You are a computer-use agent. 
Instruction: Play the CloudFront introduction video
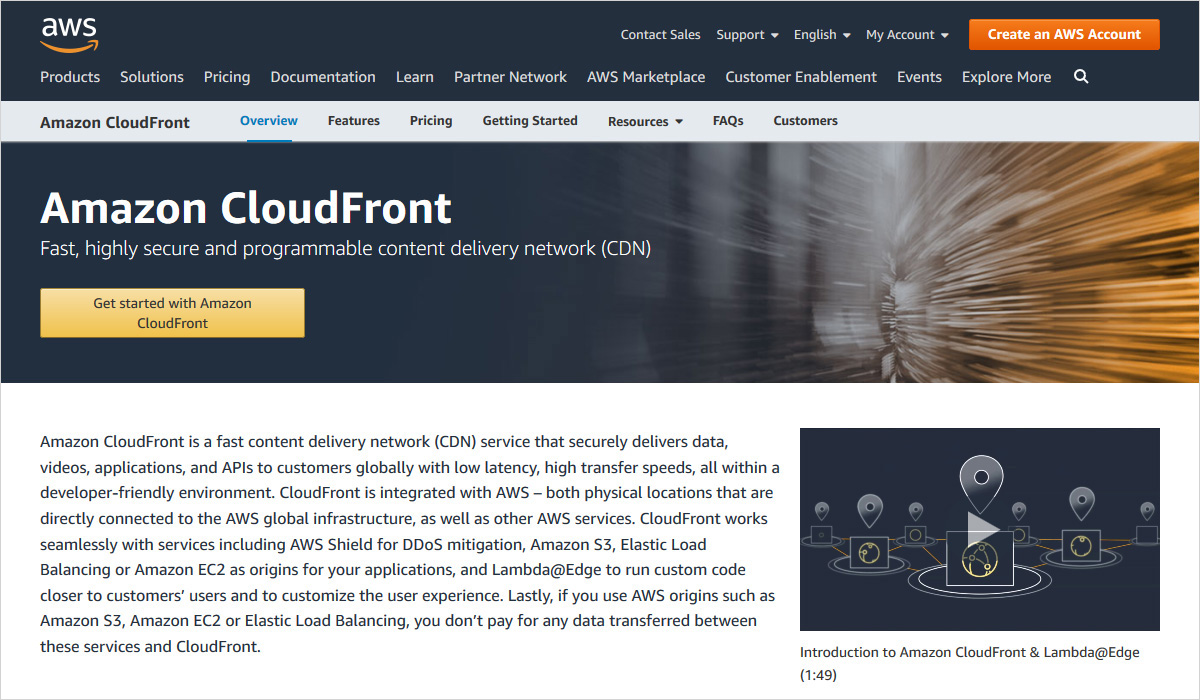point(980,529)
